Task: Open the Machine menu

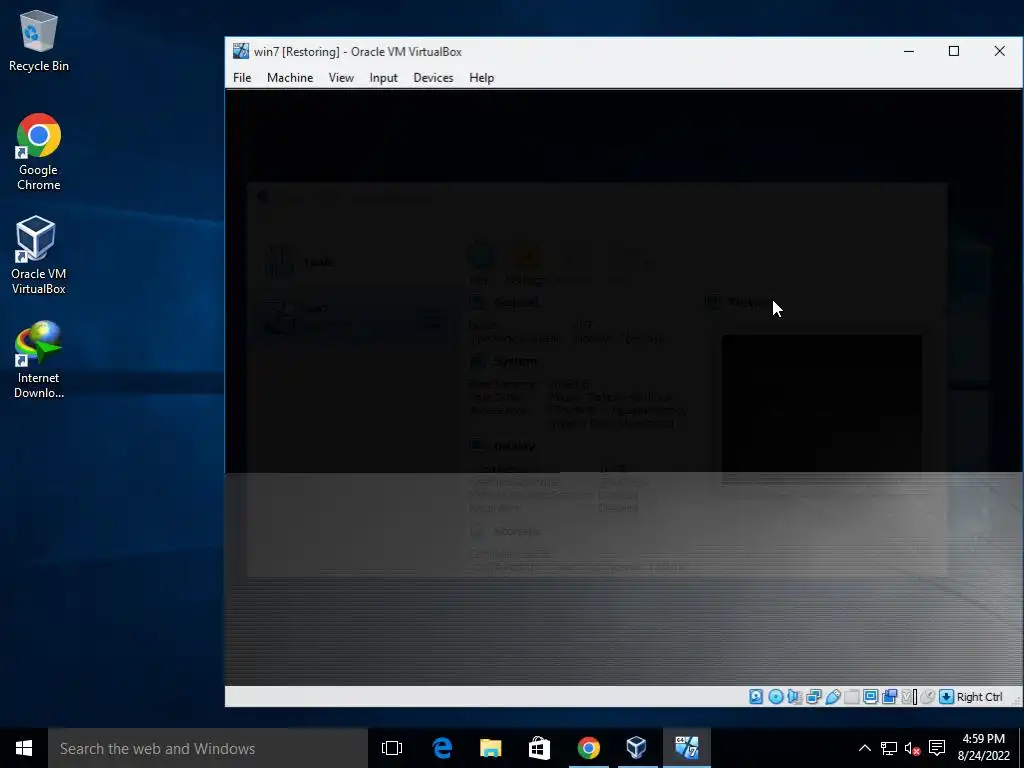Action: 290,78
